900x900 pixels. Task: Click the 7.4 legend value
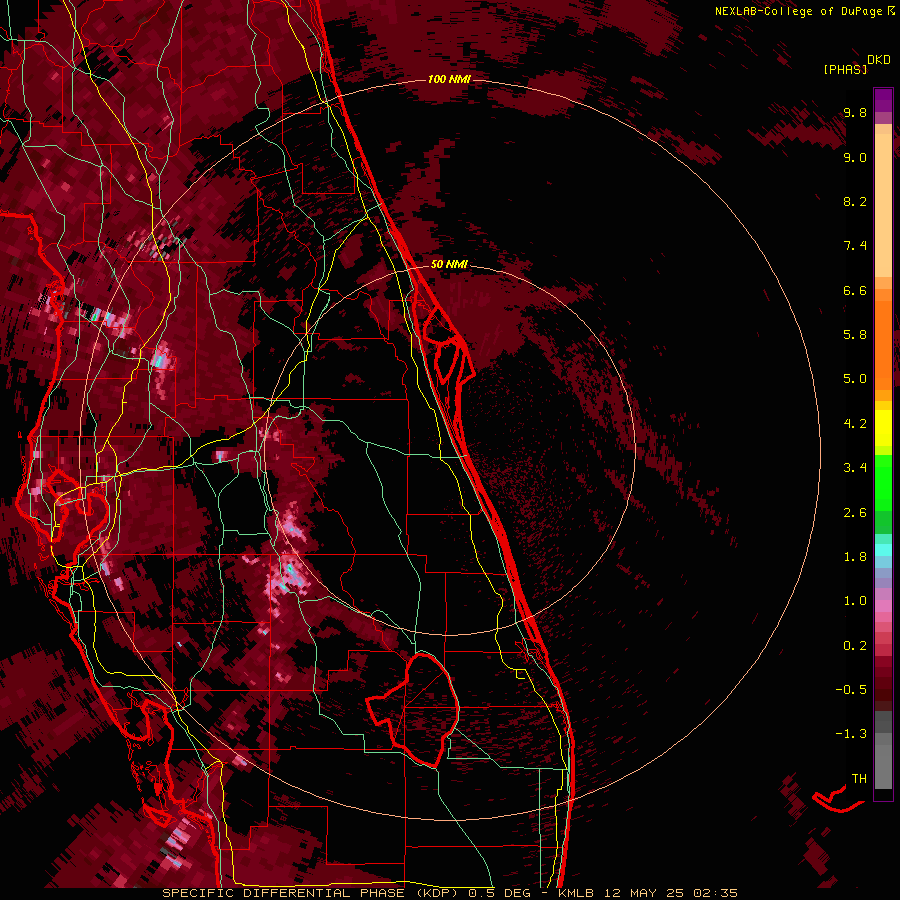(x=855, y=246)
